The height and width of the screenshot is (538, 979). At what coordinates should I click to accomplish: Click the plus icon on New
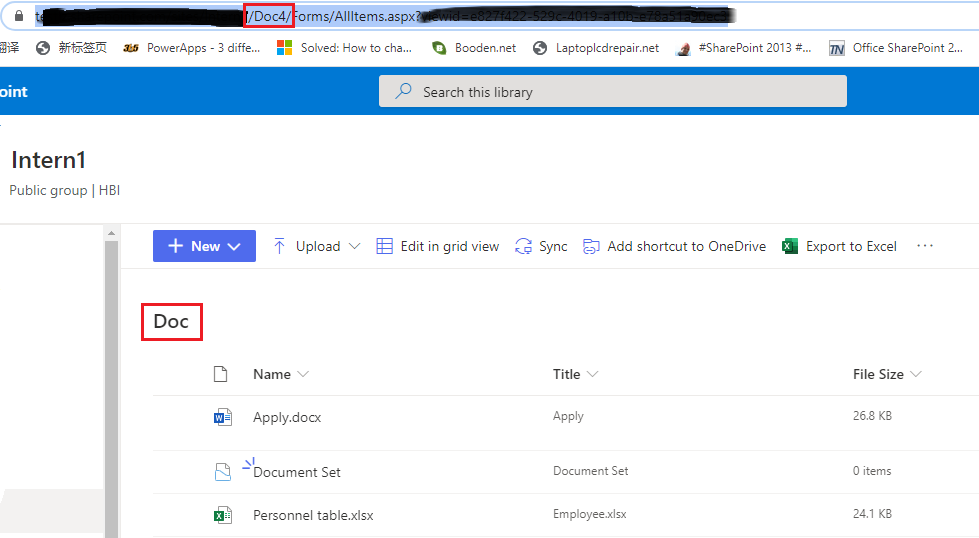(175, 246)
